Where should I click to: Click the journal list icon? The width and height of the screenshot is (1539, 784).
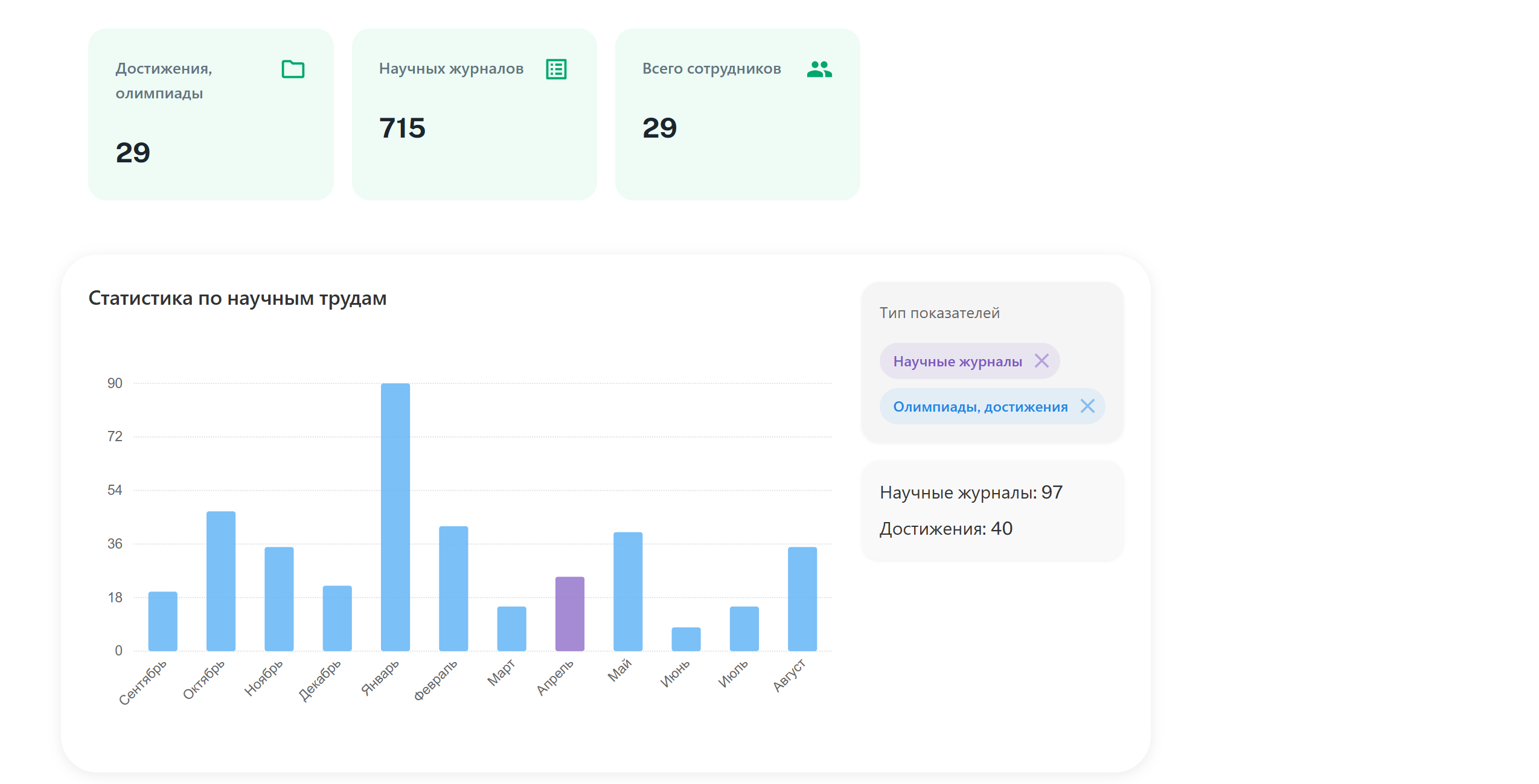pyautogui.click(x=556, y=69)
